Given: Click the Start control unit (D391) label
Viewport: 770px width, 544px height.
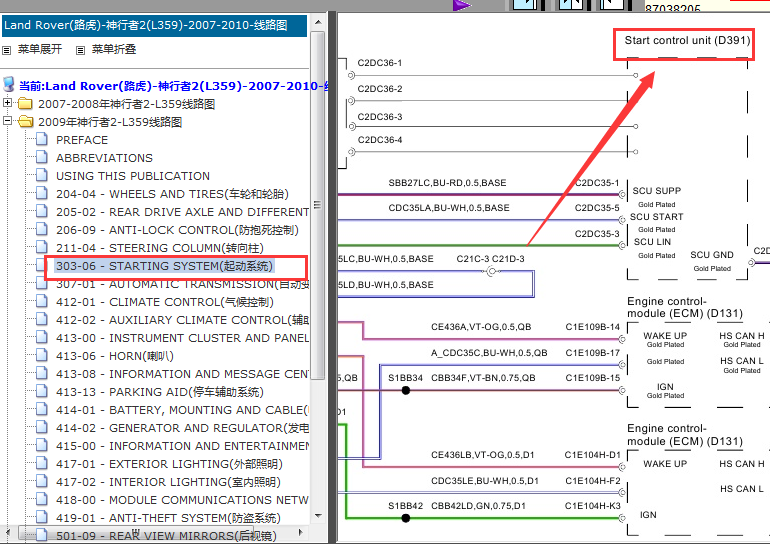Looking at the screenshot, I should (x=687, y=40).
